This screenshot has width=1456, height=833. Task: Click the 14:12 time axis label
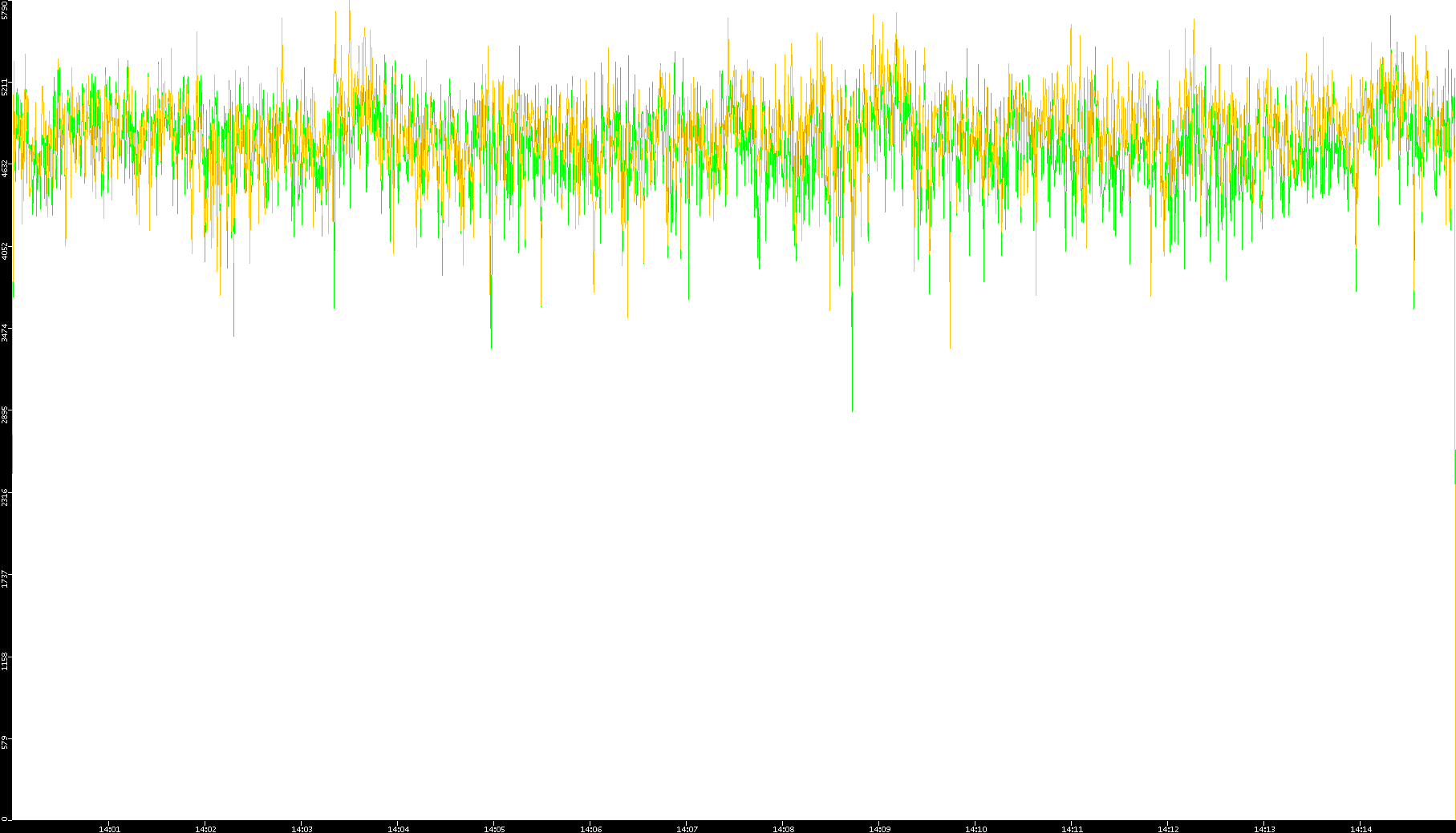pyautogui.click(x=1168, y=829)
